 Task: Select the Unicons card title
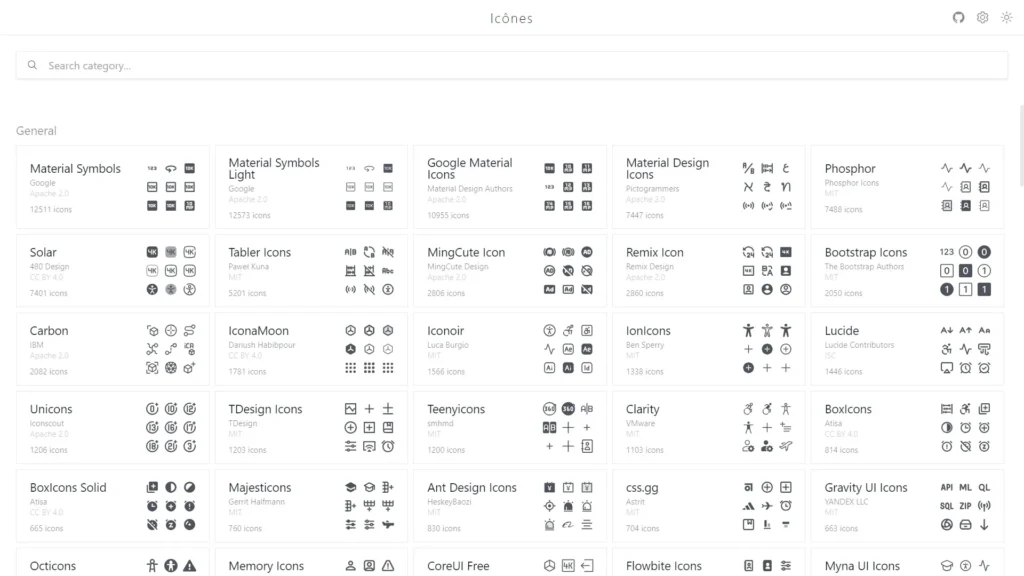51,409
